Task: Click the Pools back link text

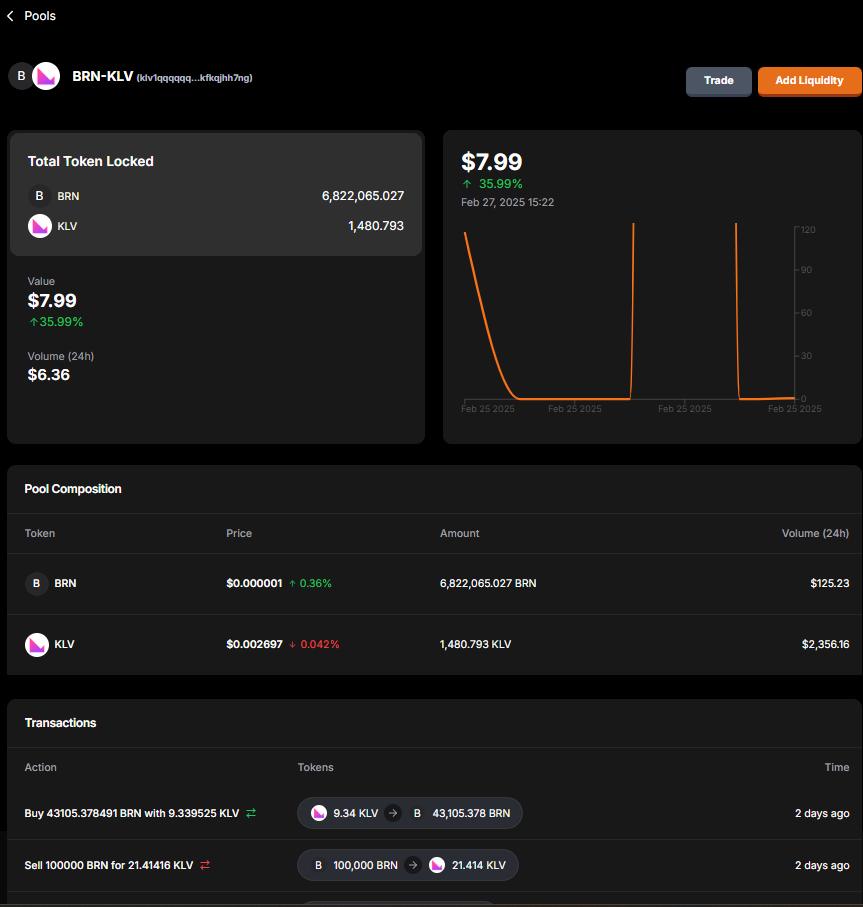Action: (x=40, y=16)
